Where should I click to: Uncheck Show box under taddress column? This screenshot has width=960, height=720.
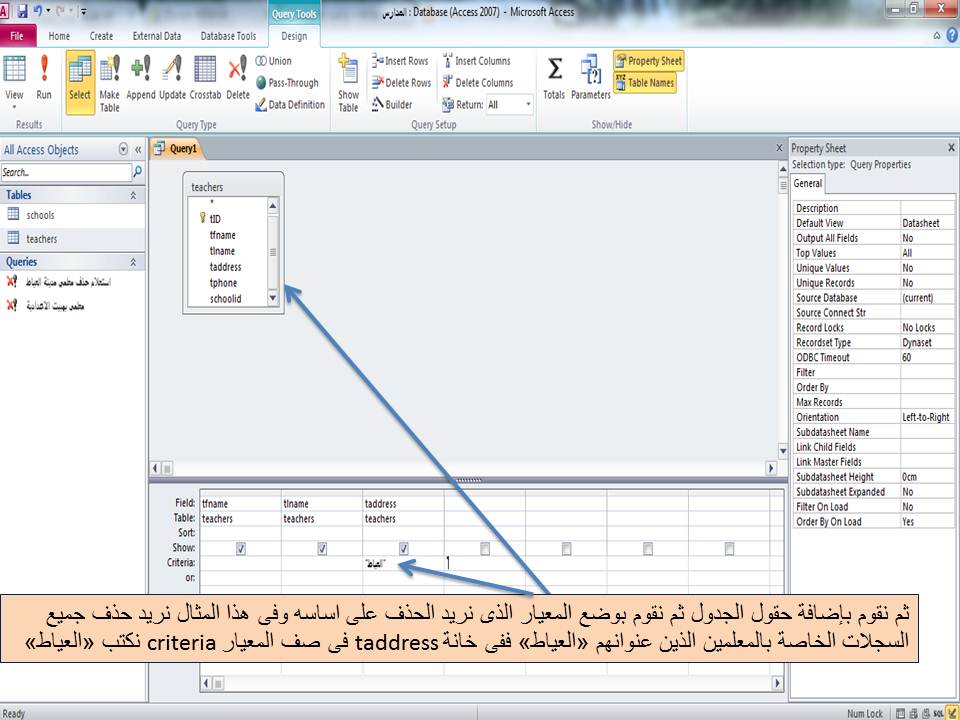(x=403, y=549)
